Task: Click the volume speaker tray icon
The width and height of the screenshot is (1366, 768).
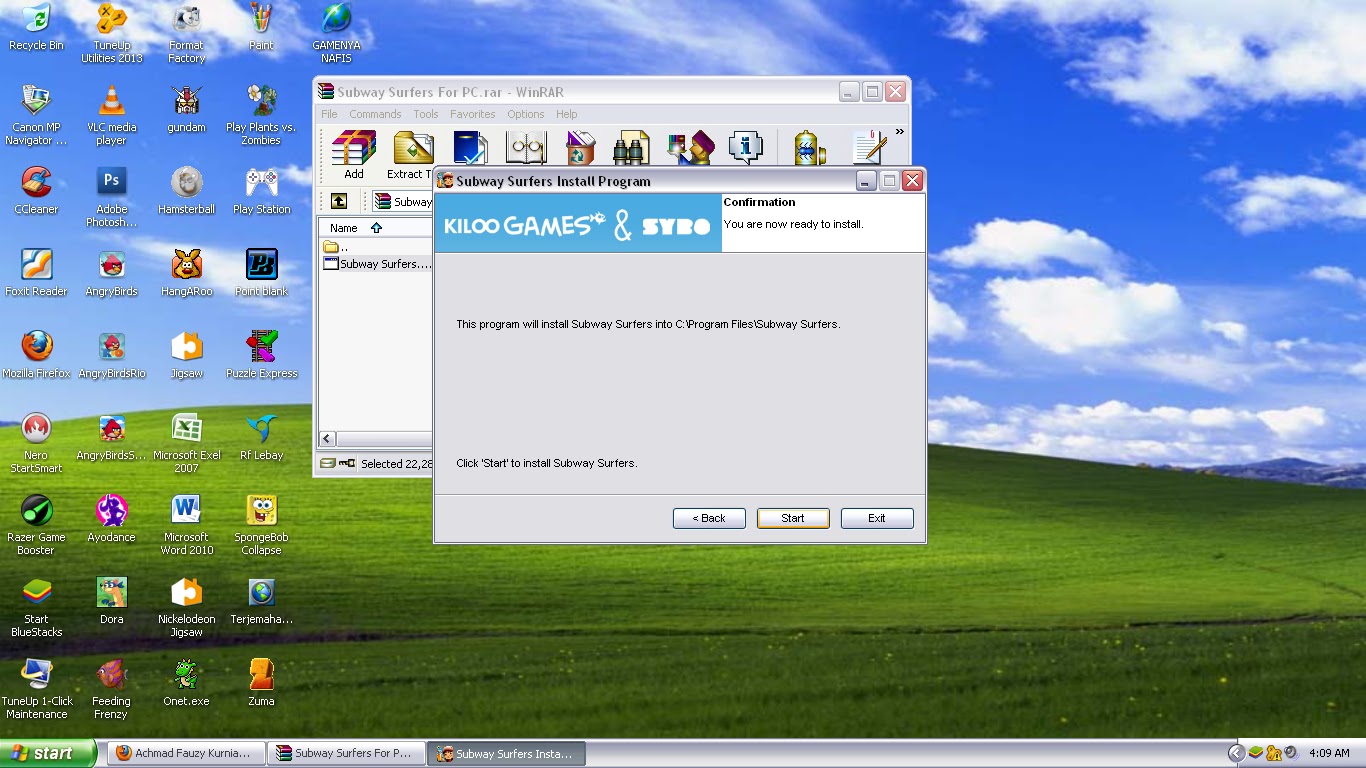Action: (1291, 753)
